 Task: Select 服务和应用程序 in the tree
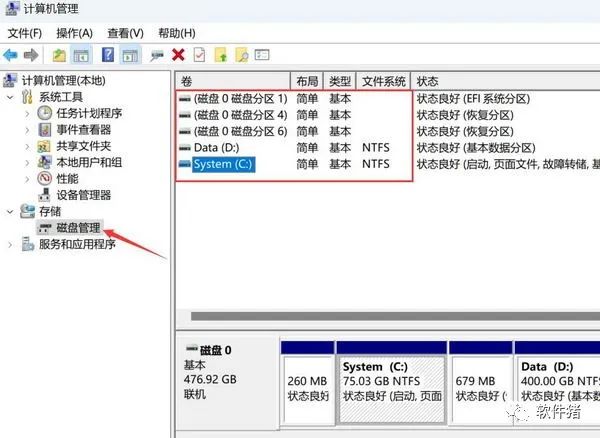coord(77,244)
